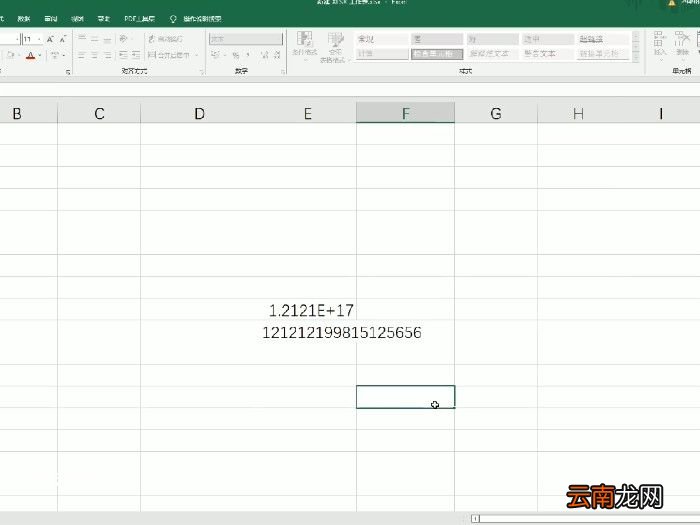This screenshot has height=525, width=700.
Task: Expand the font color dropdown arrow
Action: tap(40, 55)
